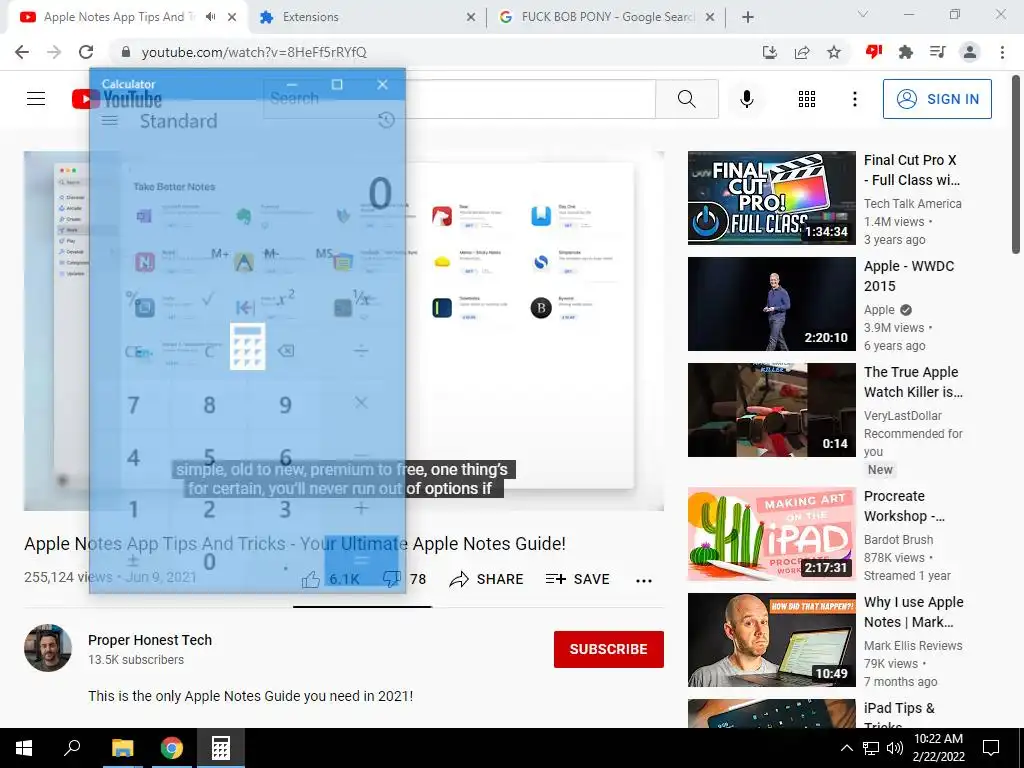Open the notification action center
The height and width of the screenshot is (768, 1024).
[x=991, y=748]
